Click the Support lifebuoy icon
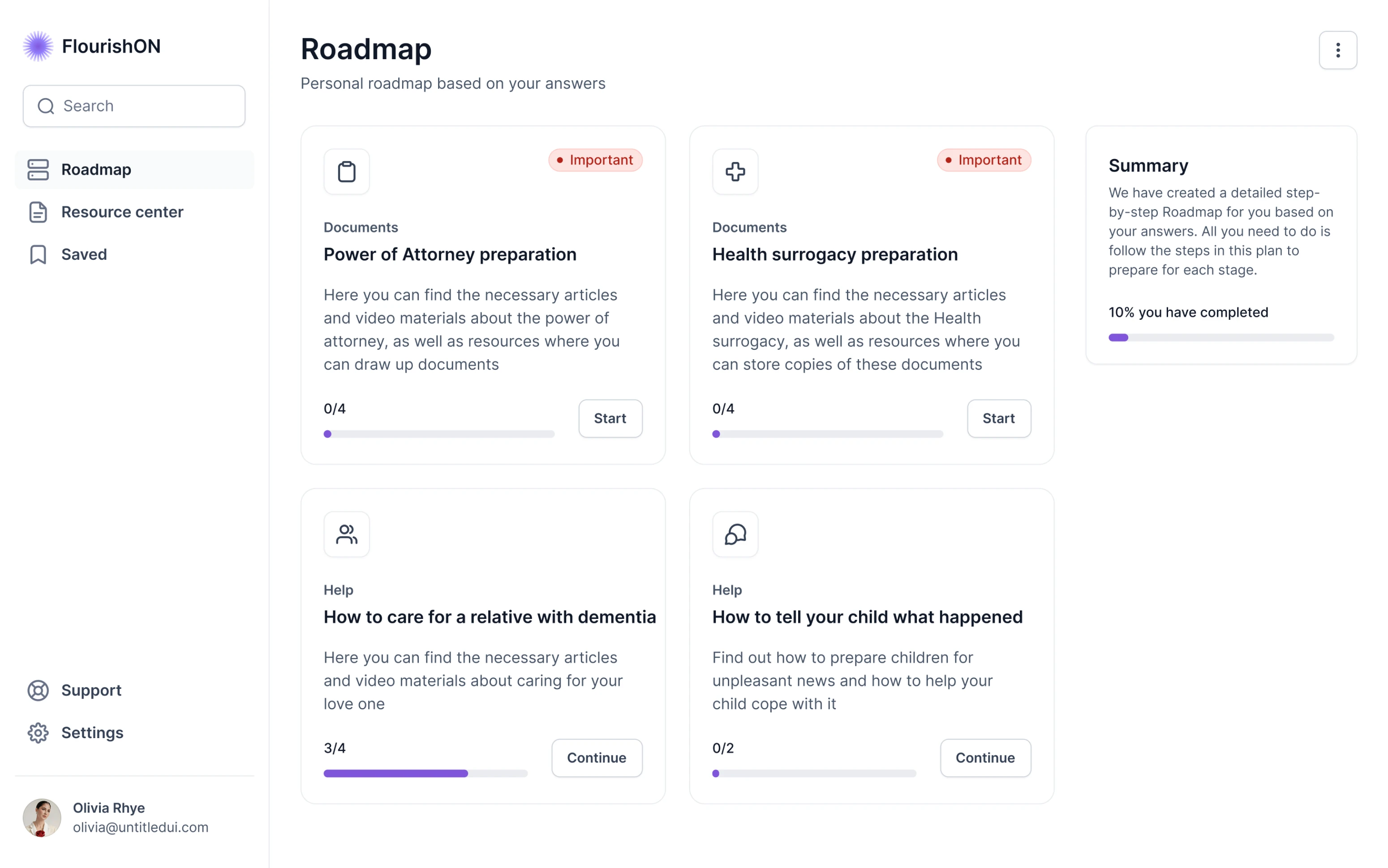The image size is (1388, 868). point(37,690)
